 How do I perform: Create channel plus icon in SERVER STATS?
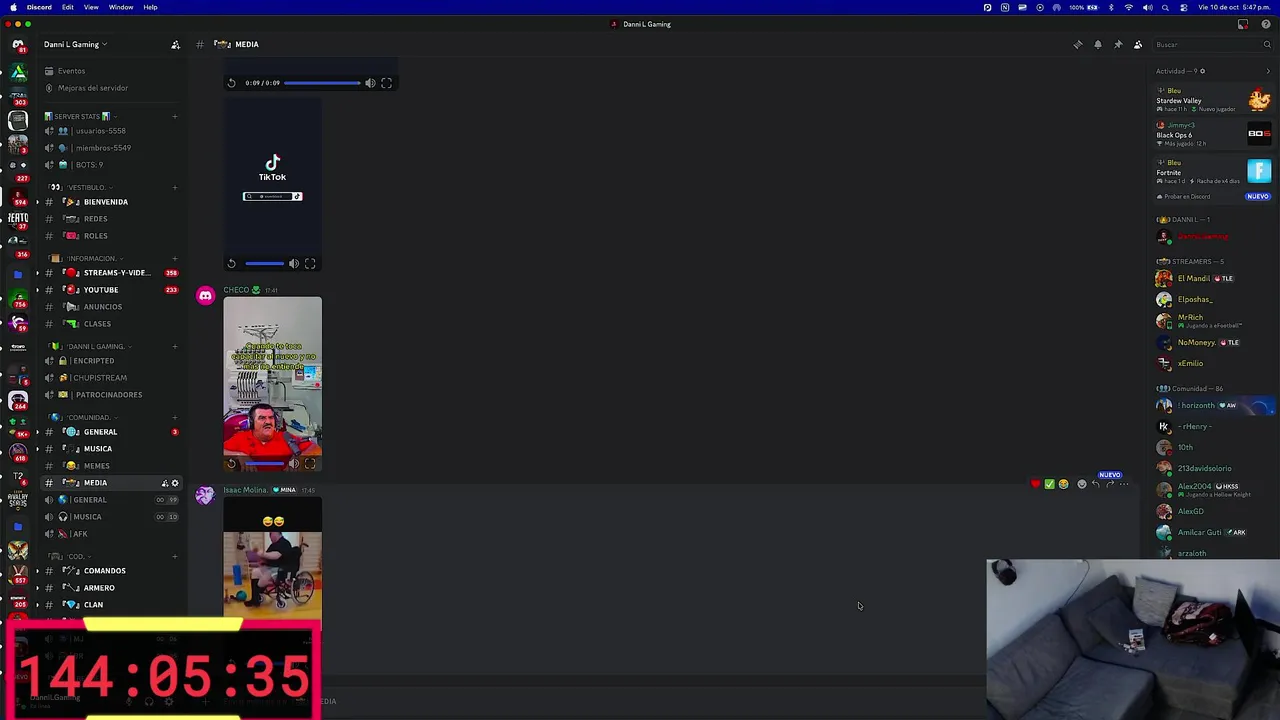pos(175,116)
